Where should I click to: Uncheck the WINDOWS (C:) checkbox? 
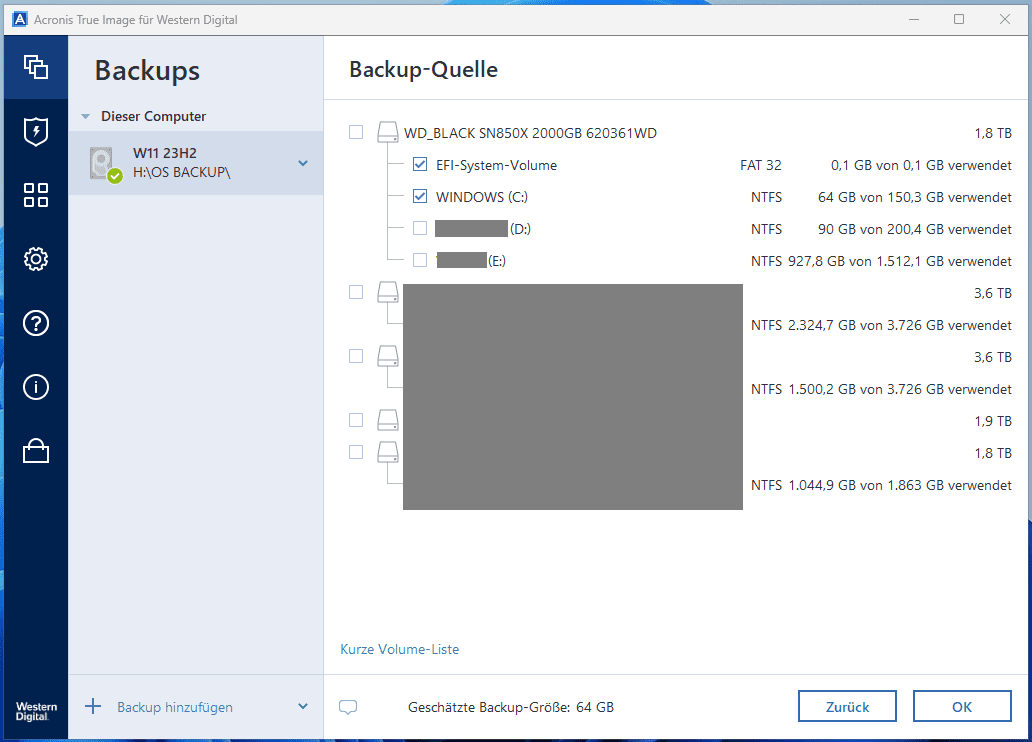point(420,197)
